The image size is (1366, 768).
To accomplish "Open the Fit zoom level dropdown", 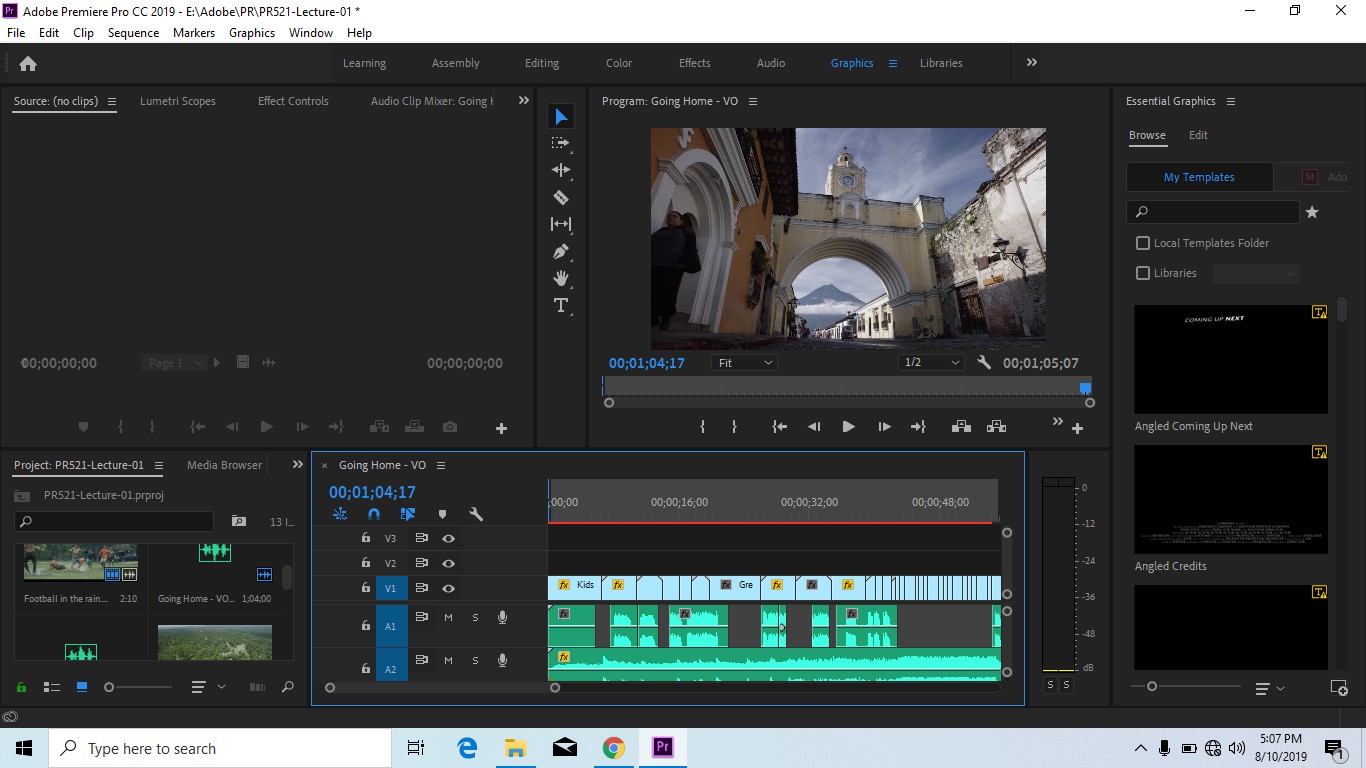I will point(745,363).
